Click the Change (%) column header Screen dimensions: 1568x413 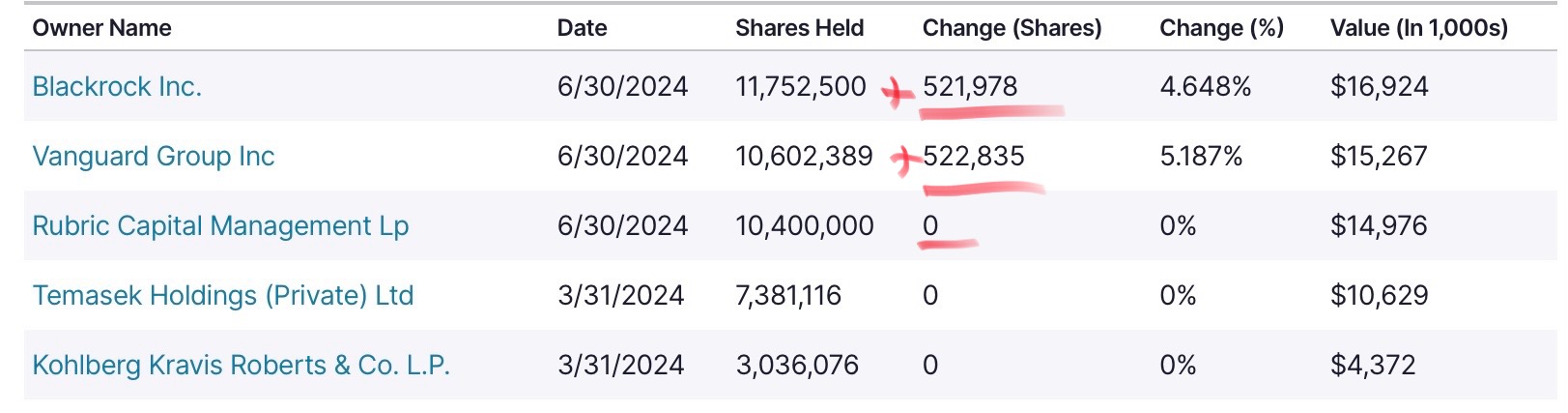(x=1221, y=28)
